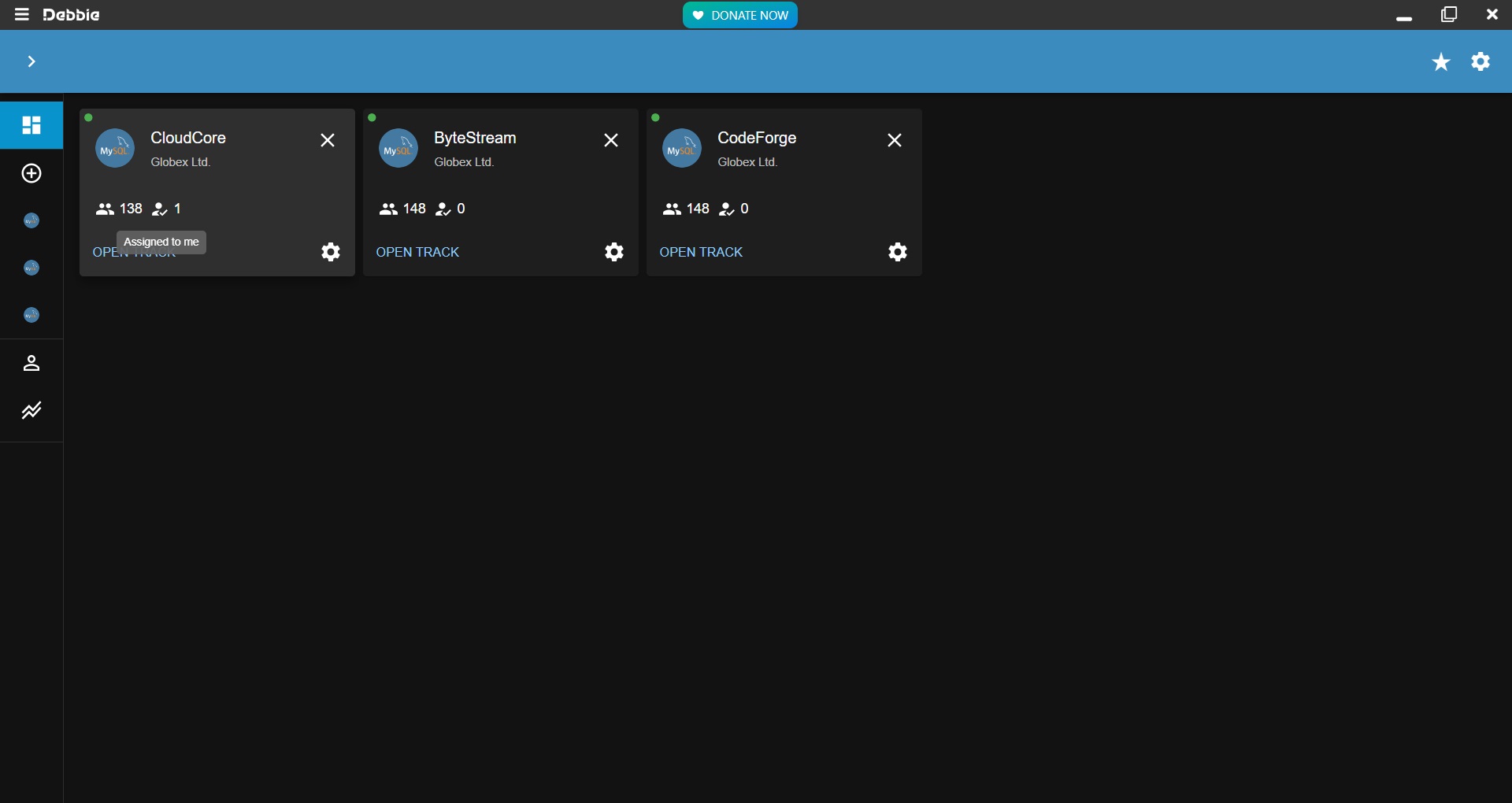Close the ByteStream card
The height and width of the screenshot is (803, 1512).
[x=611, y=140]
